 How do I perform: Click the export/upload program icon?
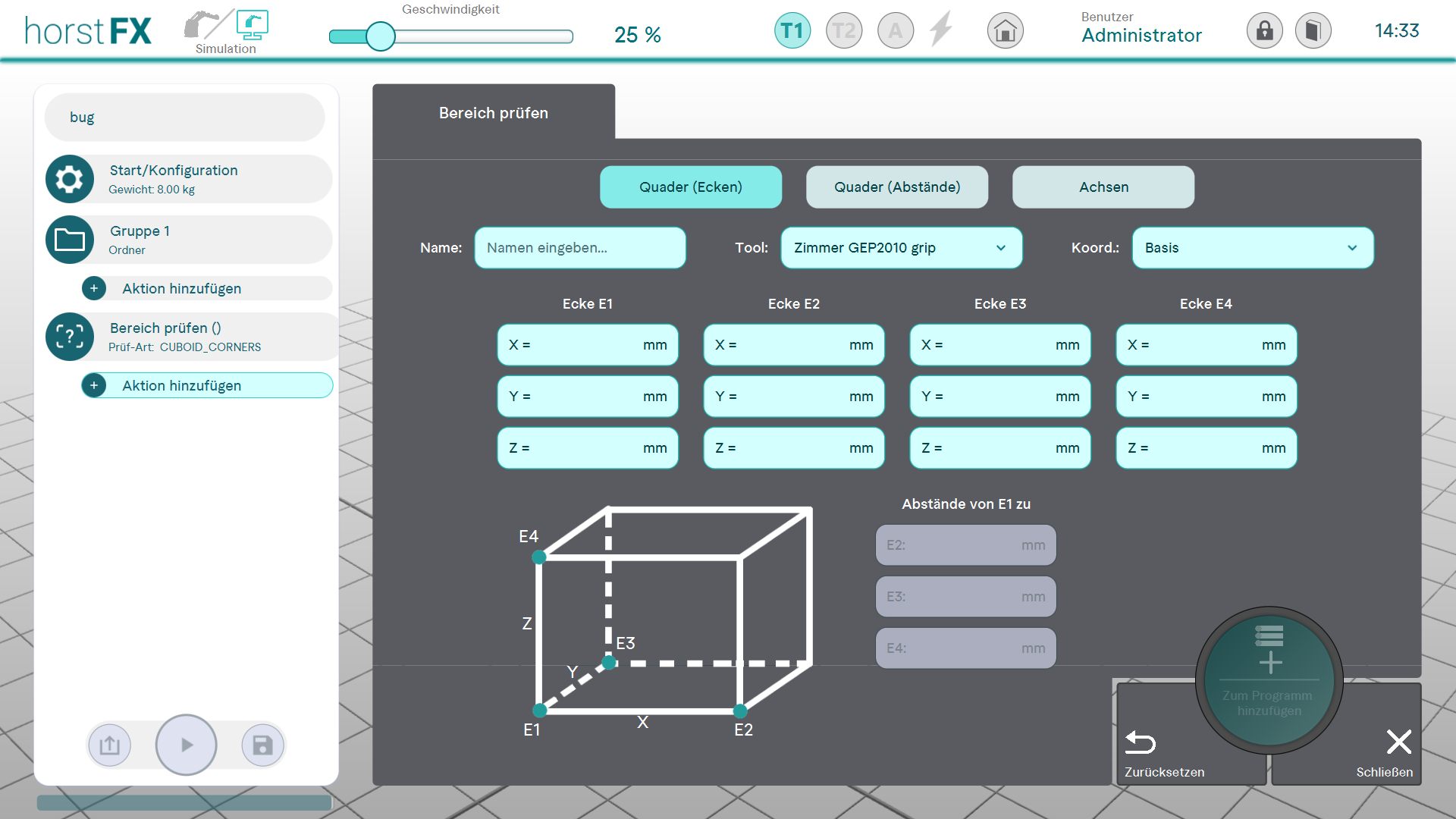click(110, 745)
